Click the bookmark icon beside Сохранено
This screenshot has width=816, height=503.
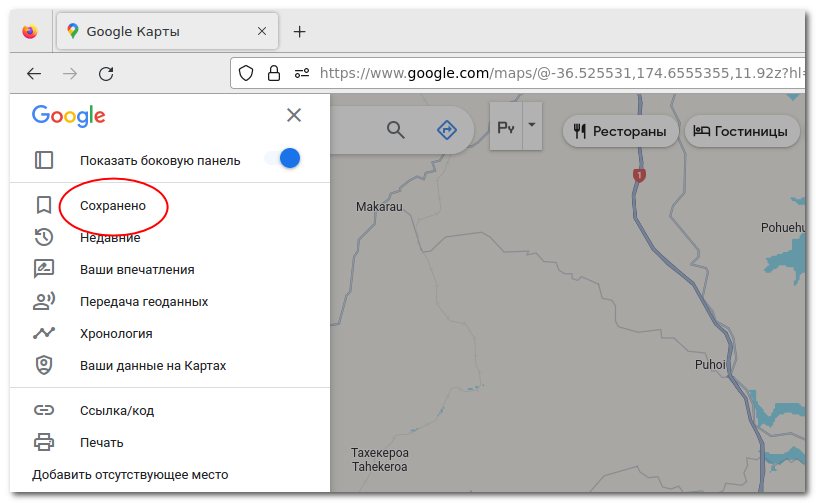tap(44, 205)
